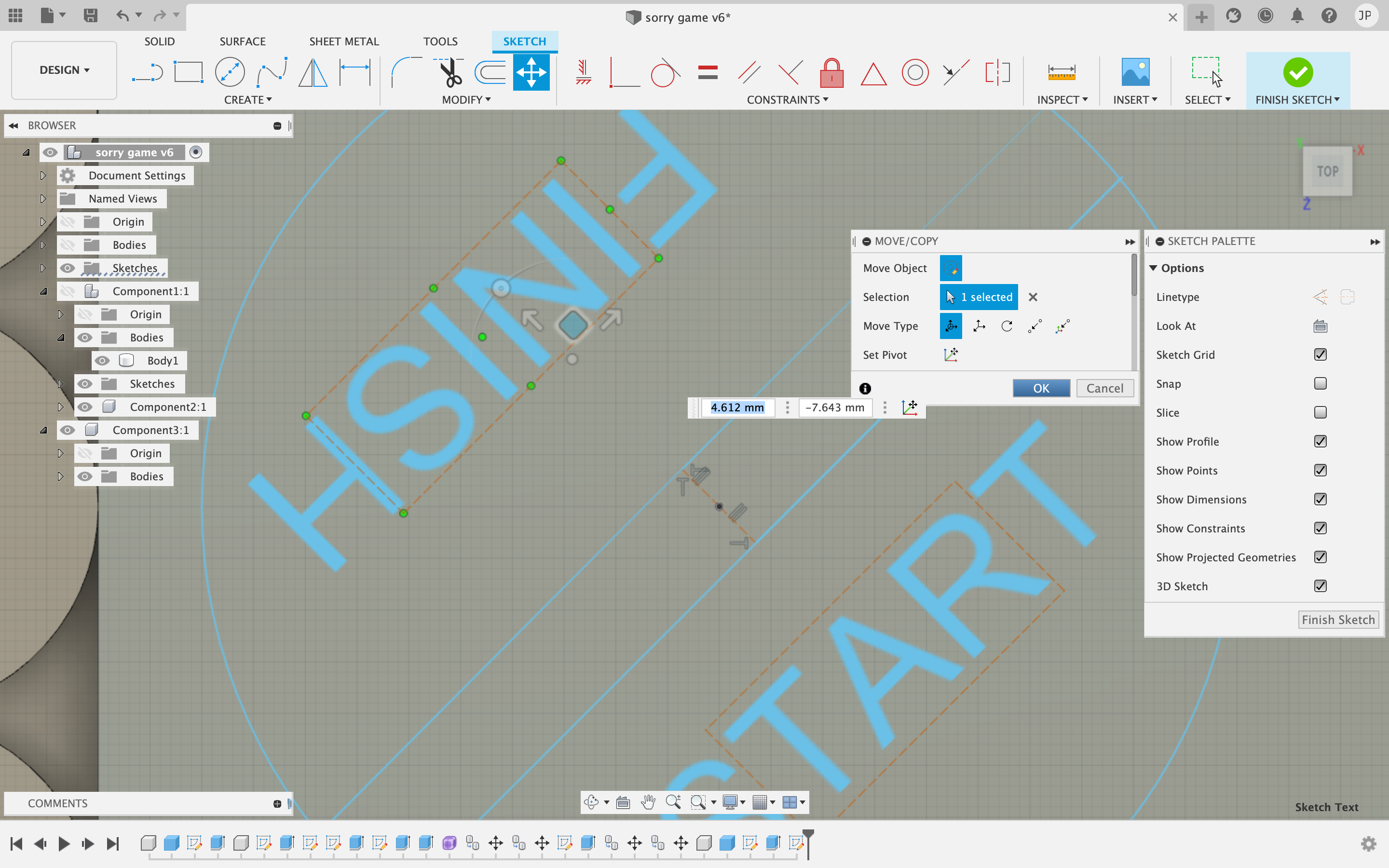Apply the Fix/Unfix lock constraint
Screen dimensions: 1389x868
(x=831, y=73)
